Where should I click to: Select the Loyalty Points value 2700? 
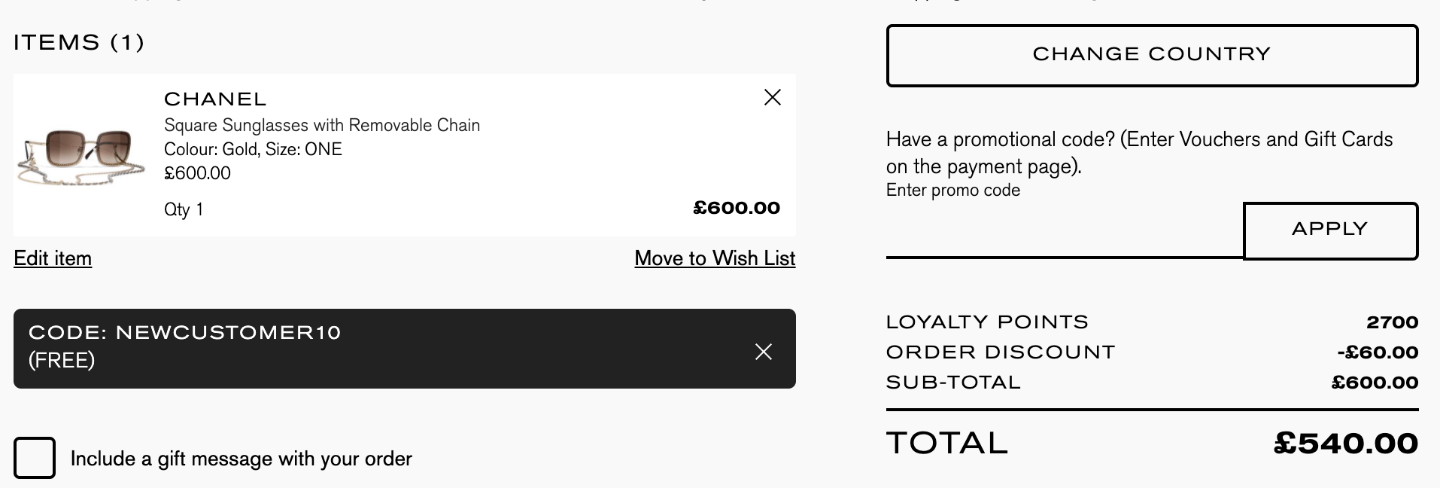pos(1392,322)
